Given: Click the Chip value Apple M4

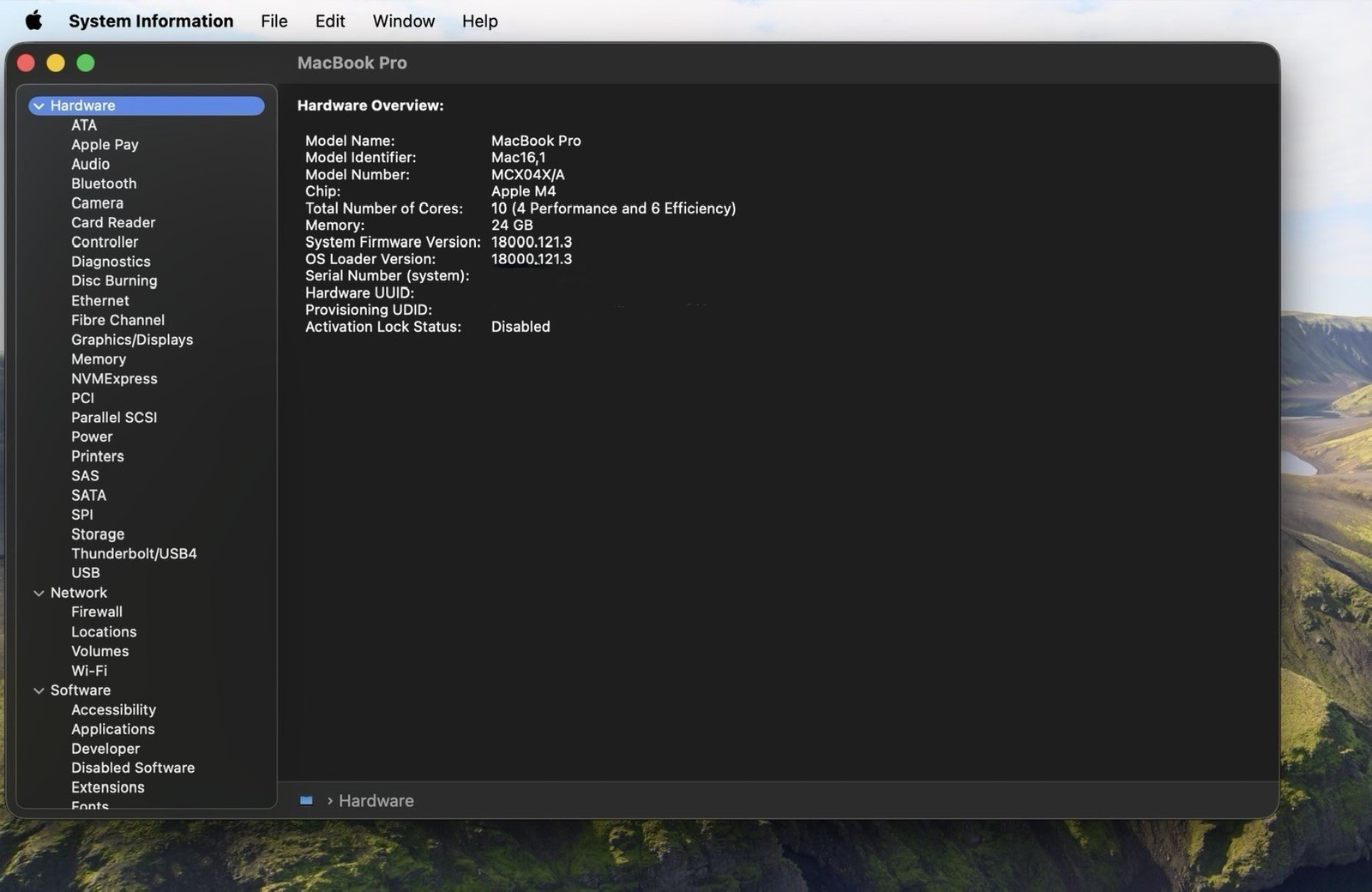Looking at the screenshot, I should (x=523, y=191).
